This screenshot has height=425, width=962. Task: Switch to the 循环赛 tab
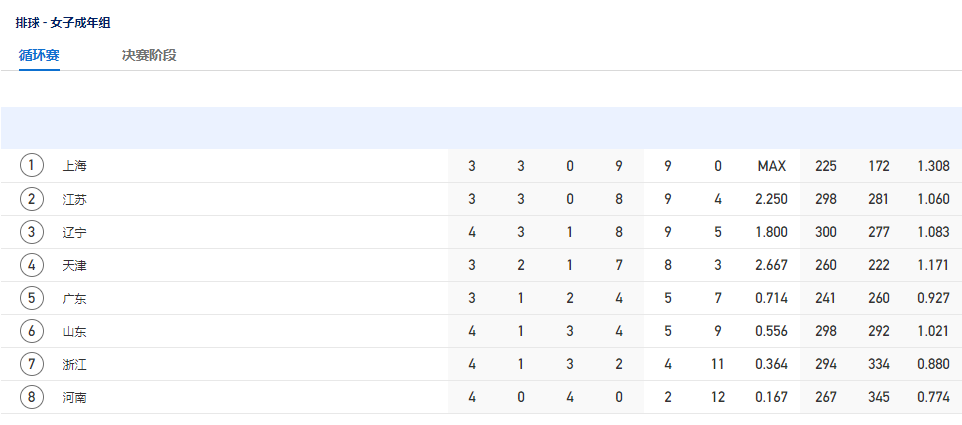[x=39, y=55]
